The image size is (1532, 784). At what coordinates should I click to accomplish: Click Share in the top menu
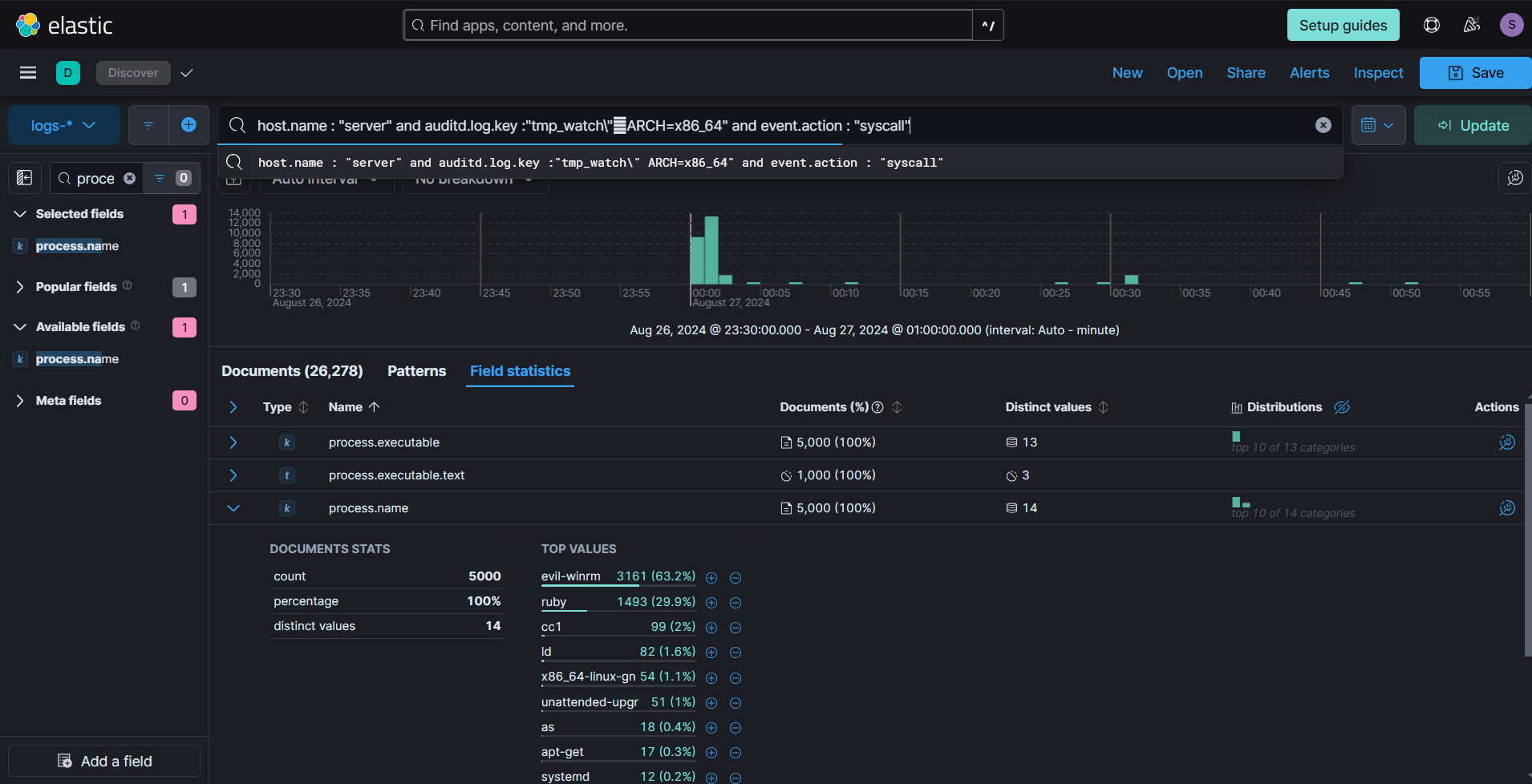click(x=1246, y=73)
